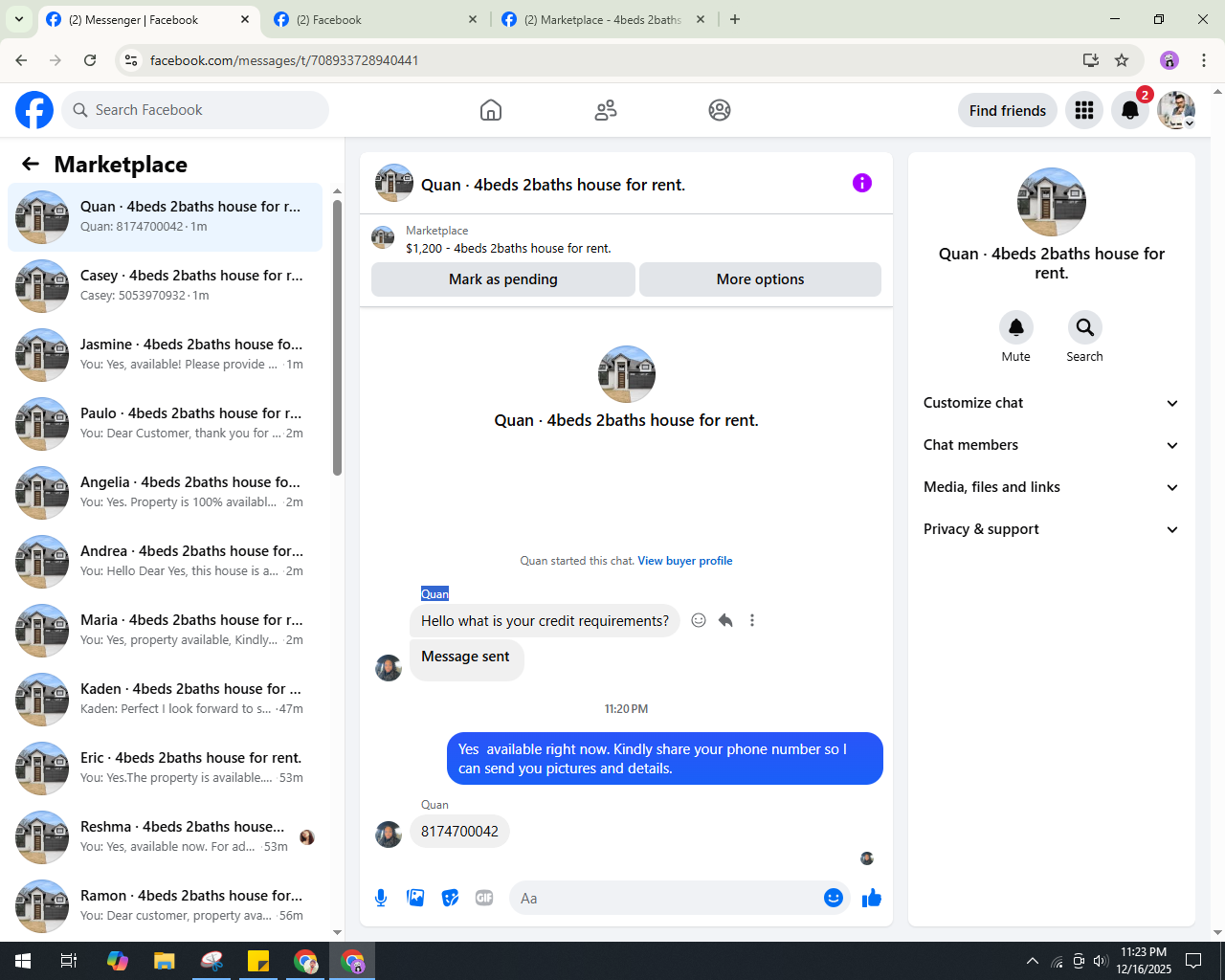Open Jasmine's conversation in the chat list
Viewport: 1225px width, 980px height.
[x=165, y=355]
